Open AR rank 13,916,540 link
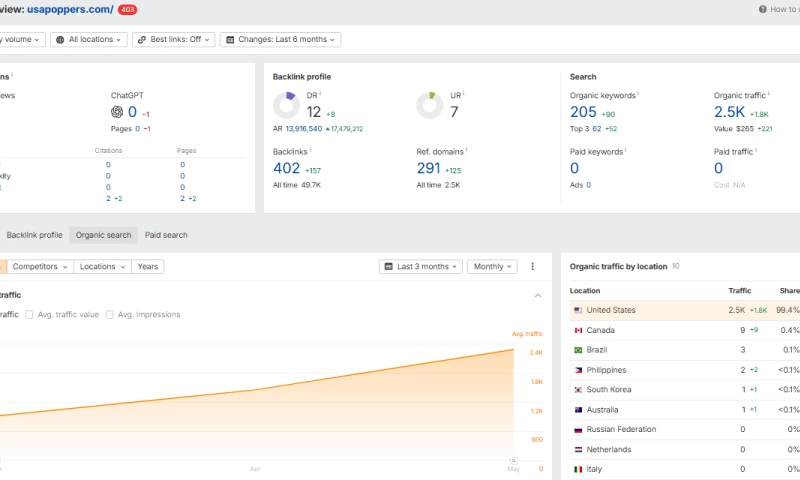Viewport: 800px width, 480px height. pyautogui.click(x=304, y=129)
